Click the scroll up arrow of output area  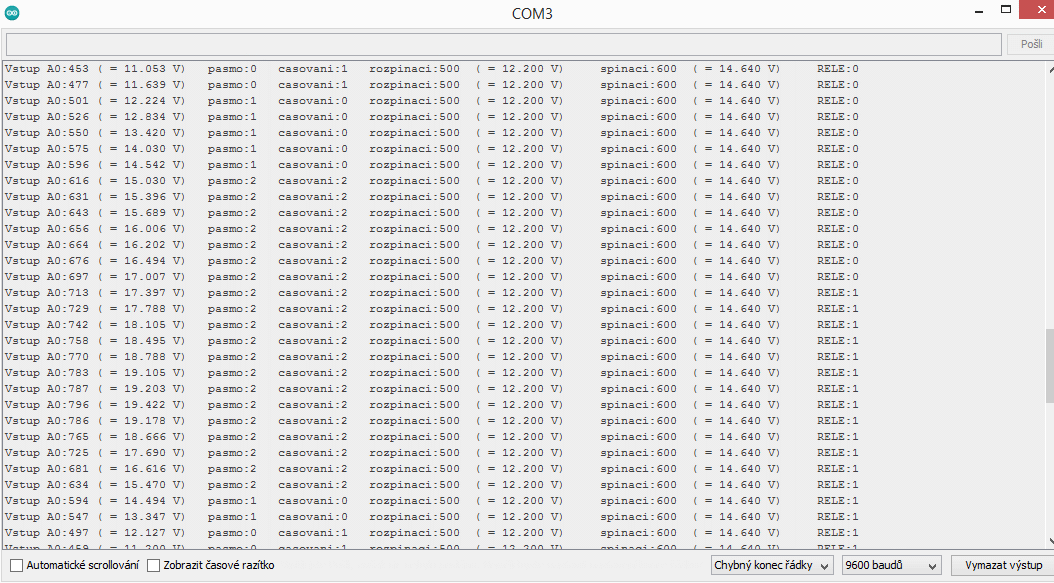pyautogui.click(x=1049, y=69)
